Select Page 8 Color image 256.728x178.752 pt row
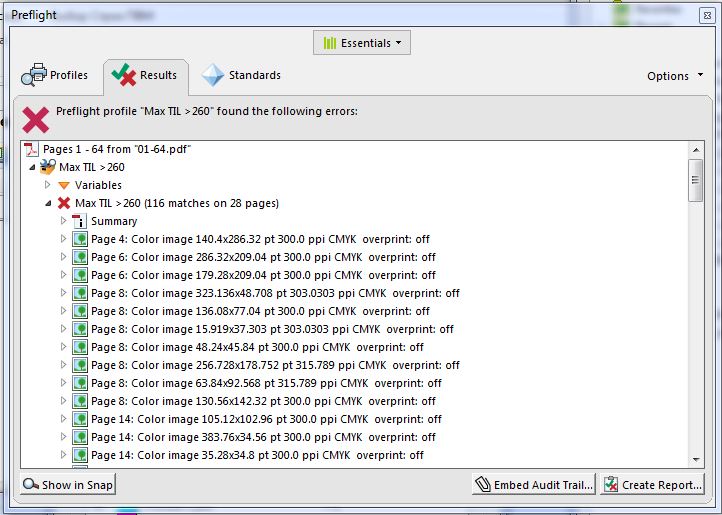Image resolution: width=722 pixels, height=515 pixels. coord(275,365)
